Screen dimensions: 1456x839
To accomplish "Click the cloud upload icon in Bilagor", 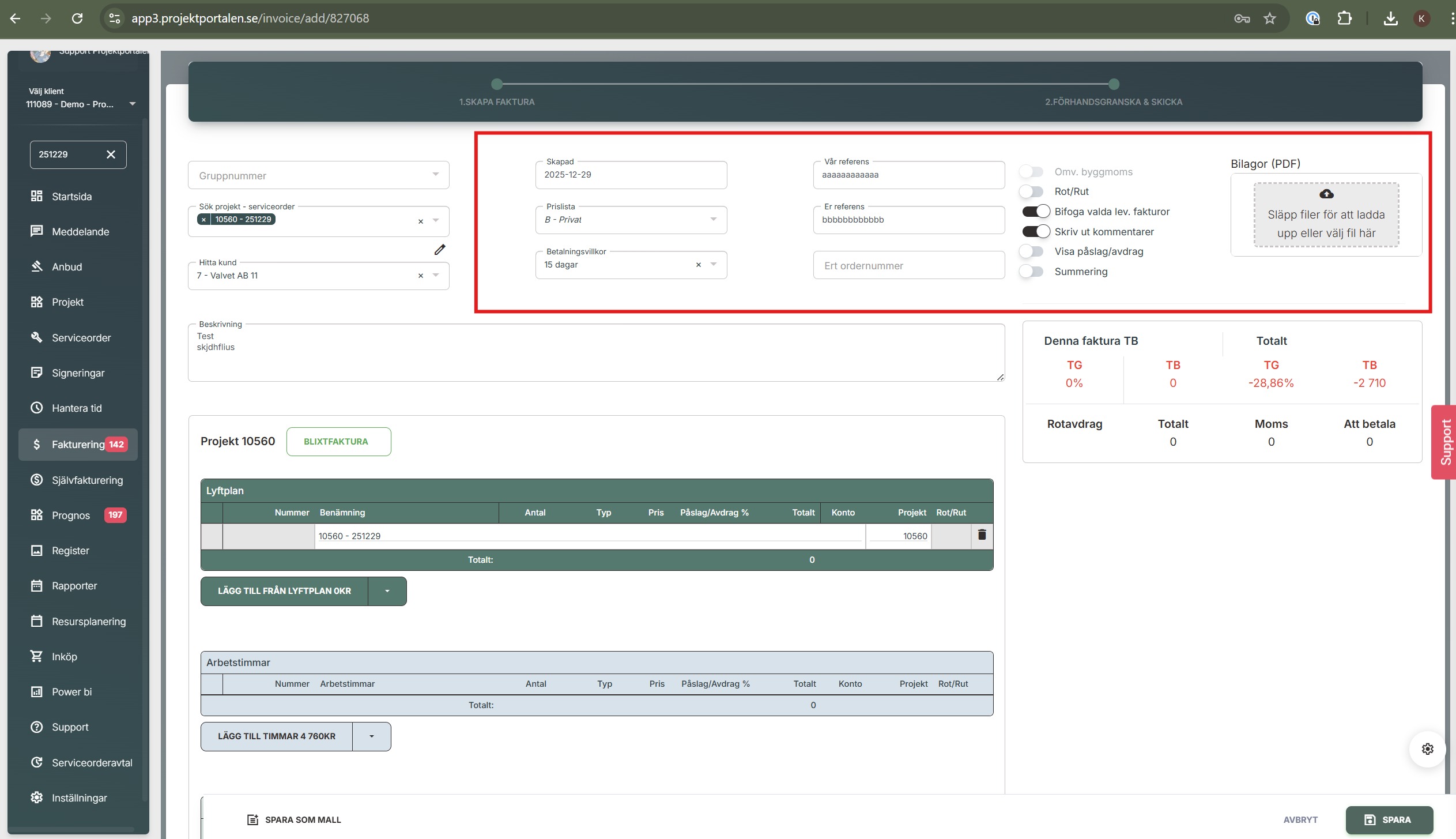I will (1326, 194).
